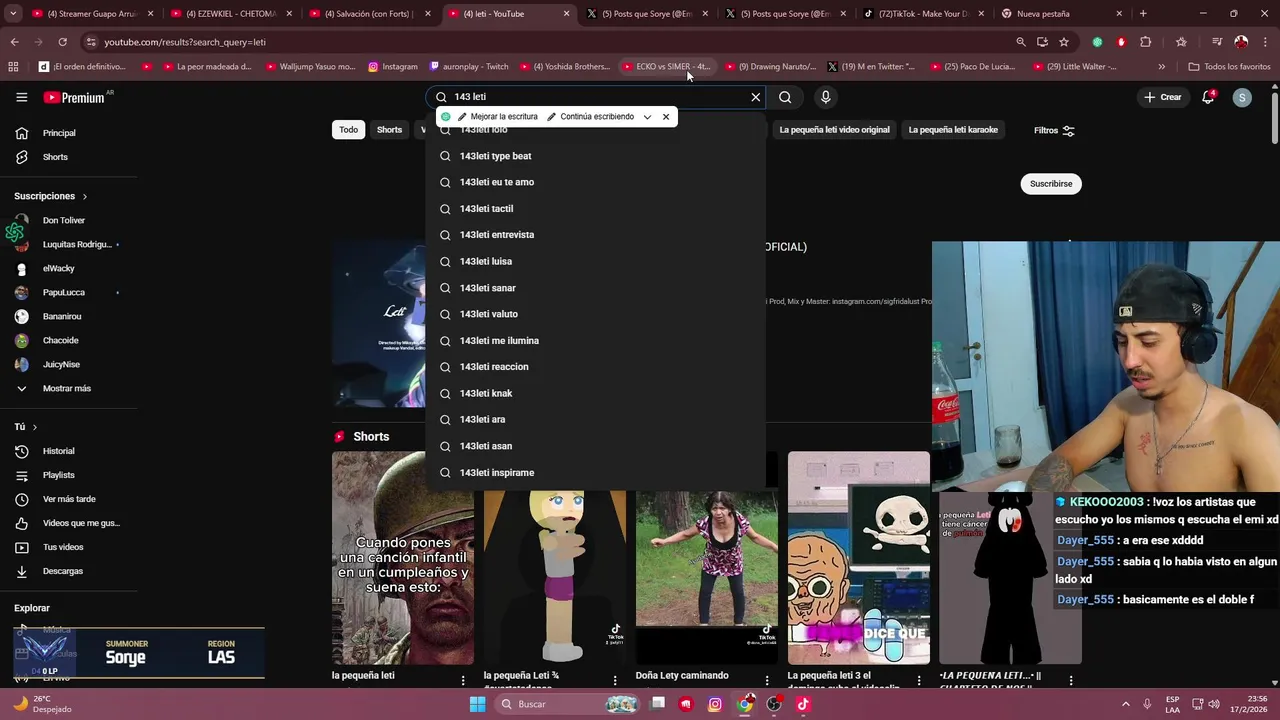Open the account avatar menu
The height and width of the screenshot is (720, 1280).
point(1241,97)
